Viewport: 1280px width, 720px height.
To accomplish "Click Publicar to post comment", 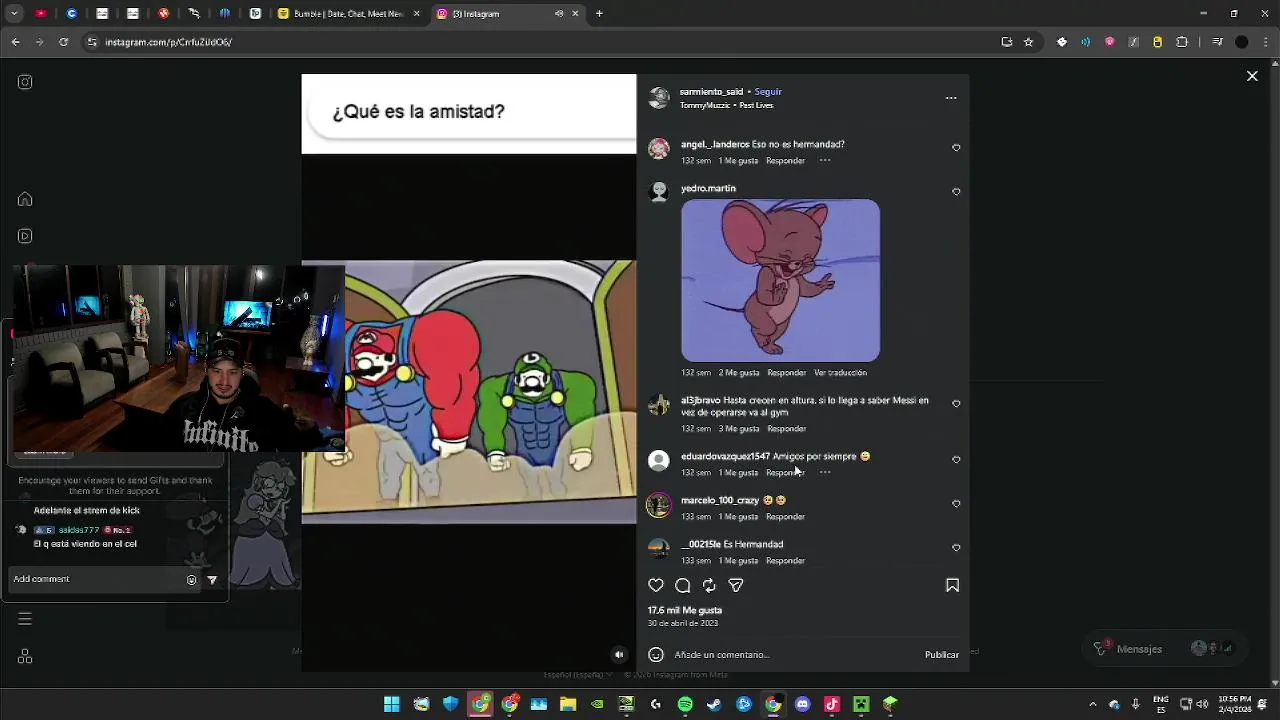I will click(942, 655).
